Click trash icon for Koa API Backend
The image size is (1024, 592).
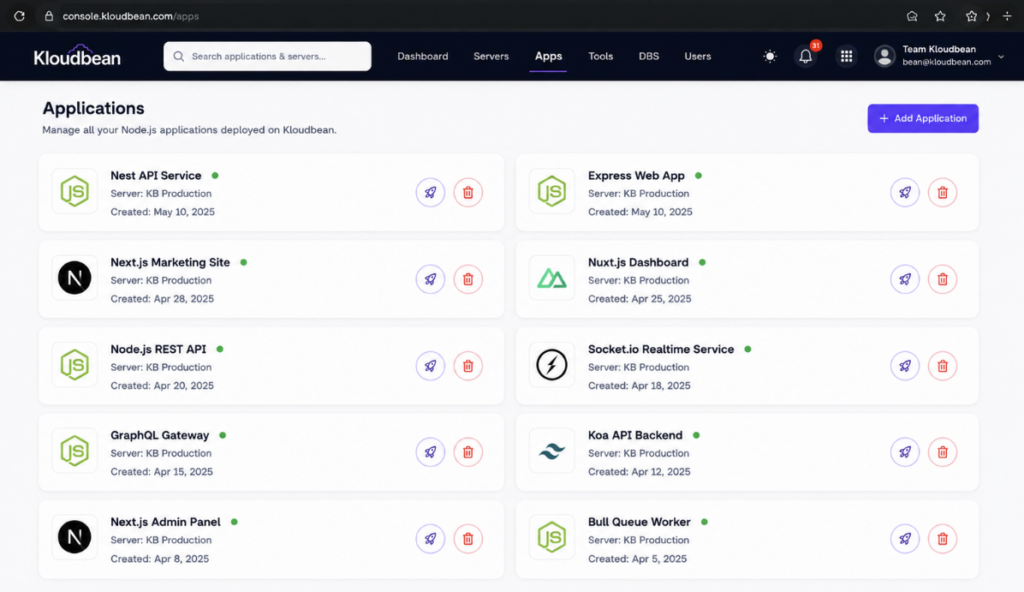[942, 452]
